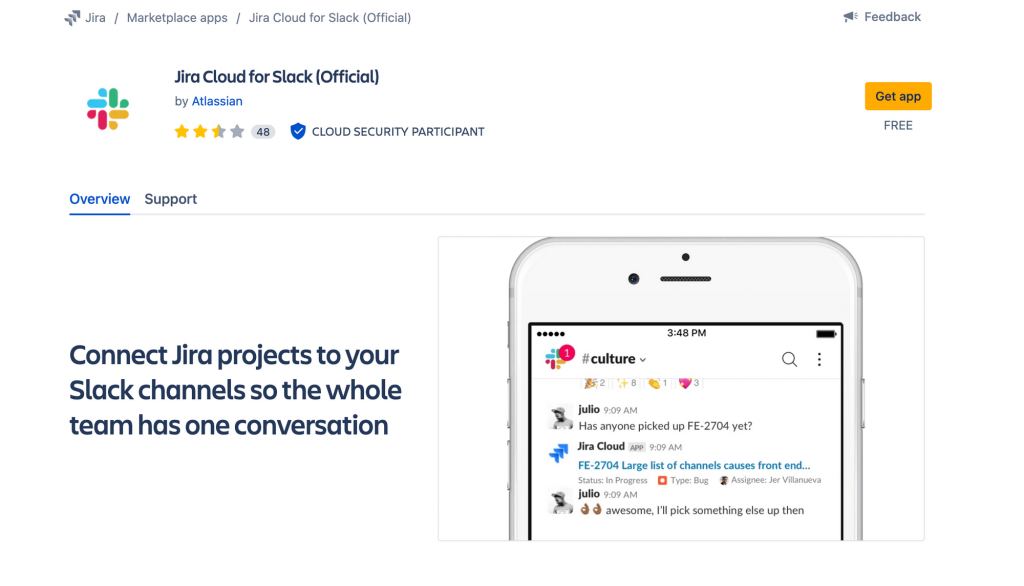Image resolution: width=1024 pixels, height=586 pixels.
Task: Click Jira Cloud for Slack breadcrumb
Action: 330,18
